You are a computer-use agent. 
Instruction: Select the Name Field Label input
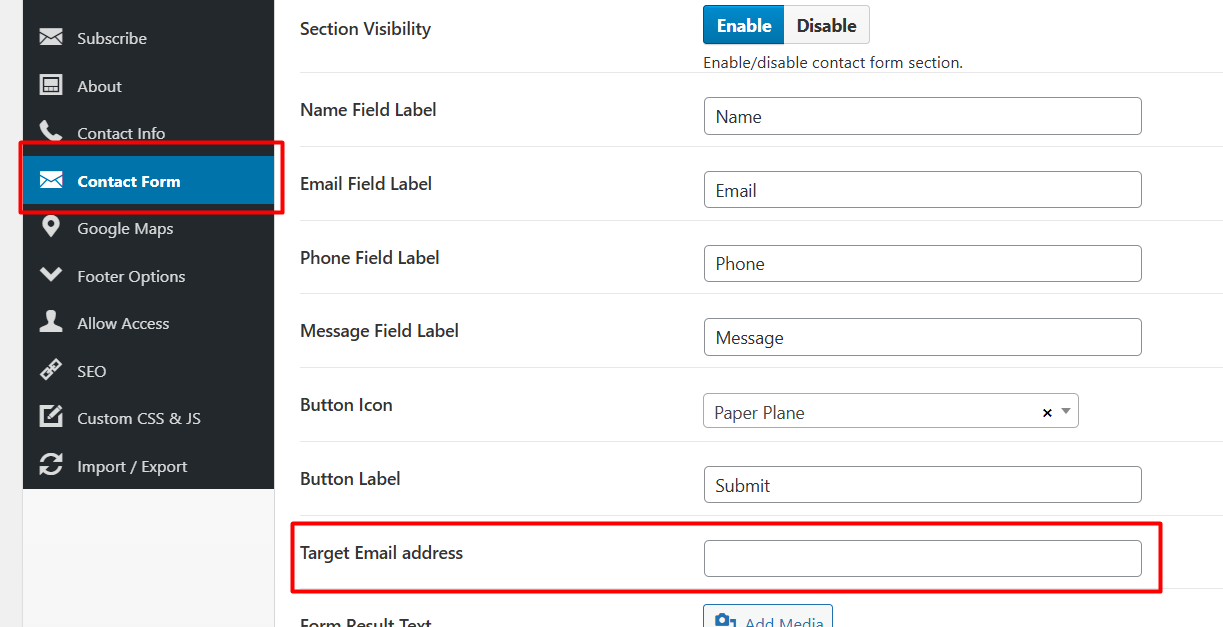click(922, 116)
